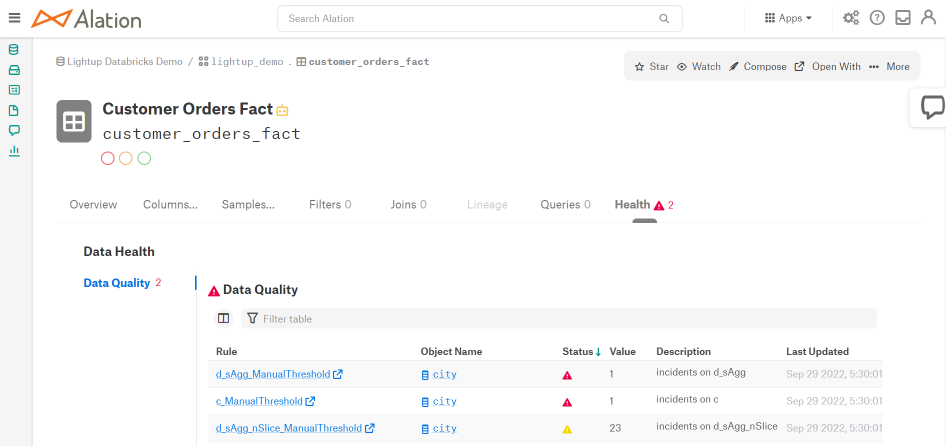Open lightup_demo schema breadcrumb
The height and width of the screenshot is (446, 946).
(241, 62)
